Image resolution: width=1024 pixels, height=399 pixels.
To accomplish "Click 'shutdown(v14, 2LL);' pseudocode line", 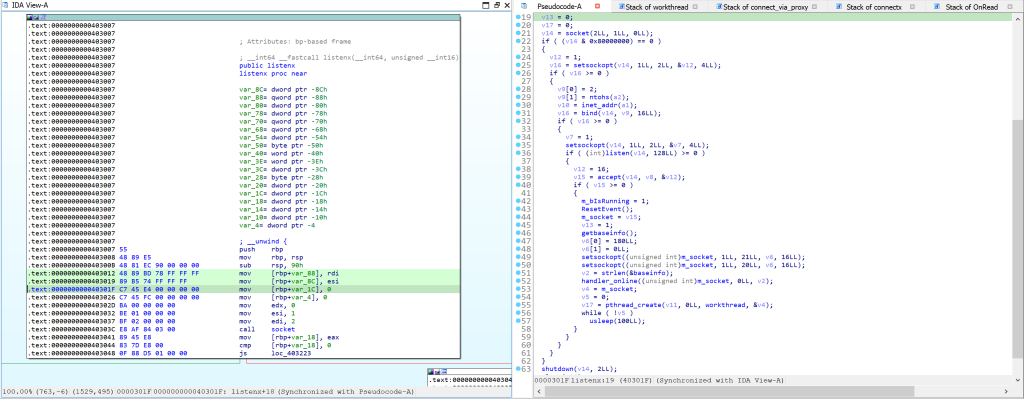I will pos(579,369).
